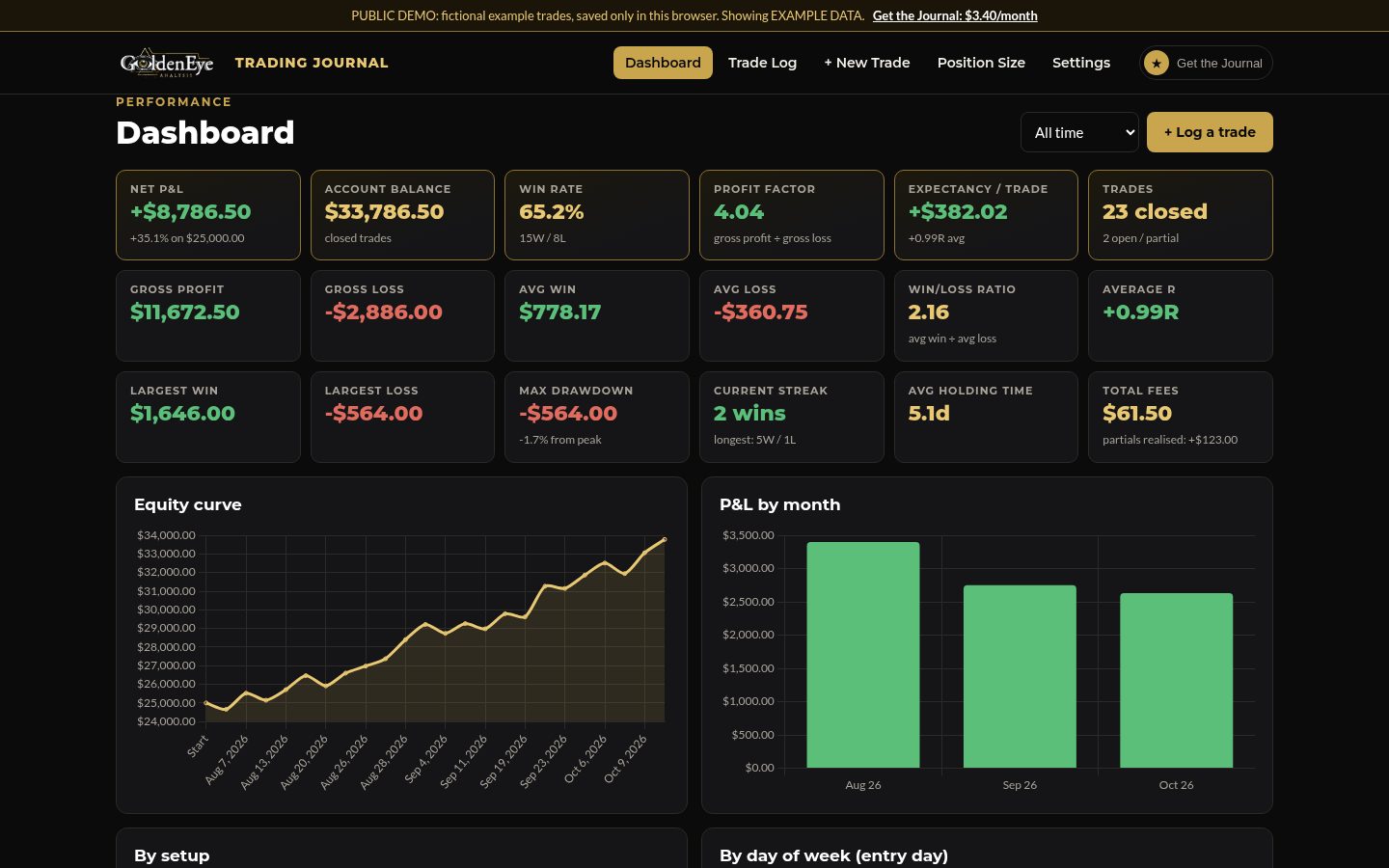
Task: Expand the All time period dropdown
Action: coord(1079,132)
